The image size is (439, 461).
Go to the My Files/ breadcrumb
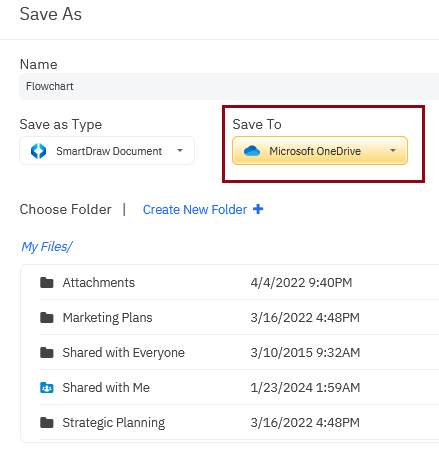coord(46,247)
